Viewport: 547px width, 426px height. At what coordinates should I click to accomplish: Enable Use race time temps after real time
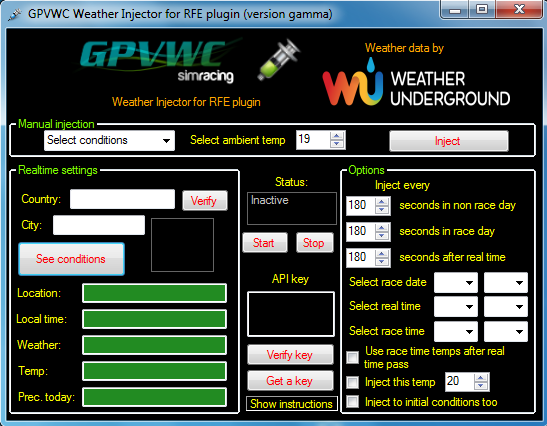pyautogui.click(x=352, y=357)
